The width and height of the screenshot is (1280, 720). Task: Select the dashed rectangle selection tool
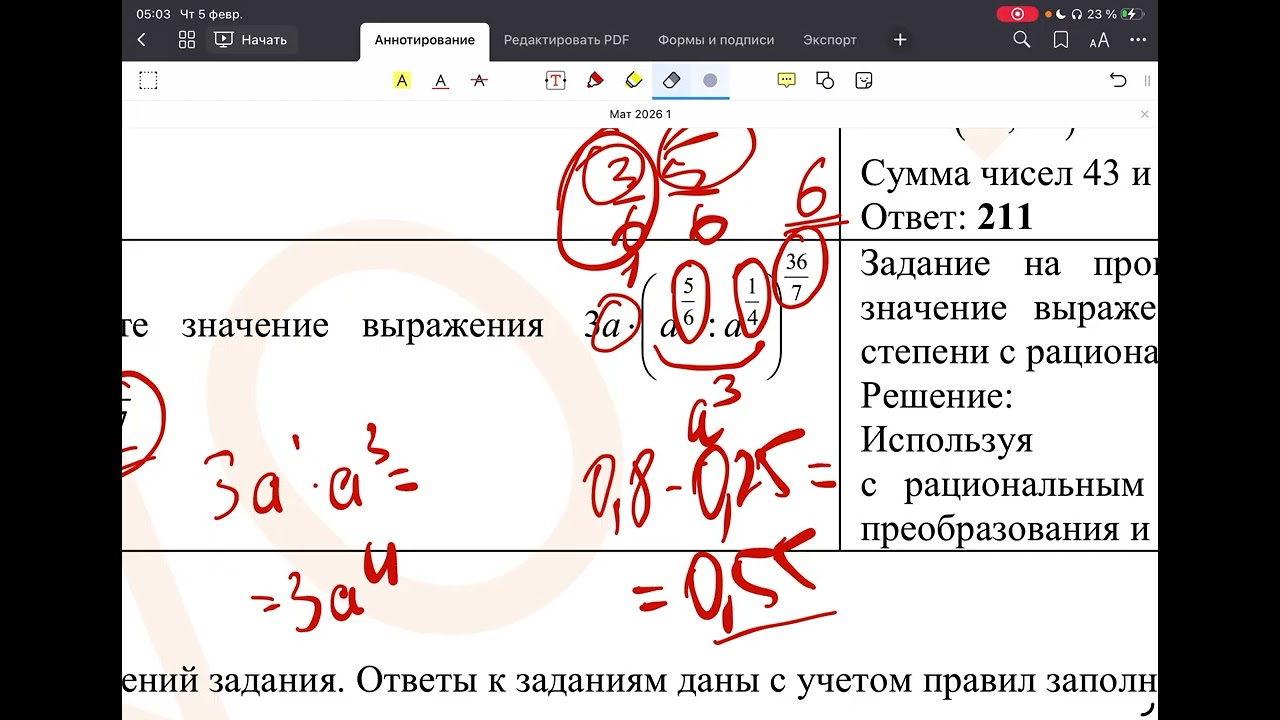pos(148,81)
